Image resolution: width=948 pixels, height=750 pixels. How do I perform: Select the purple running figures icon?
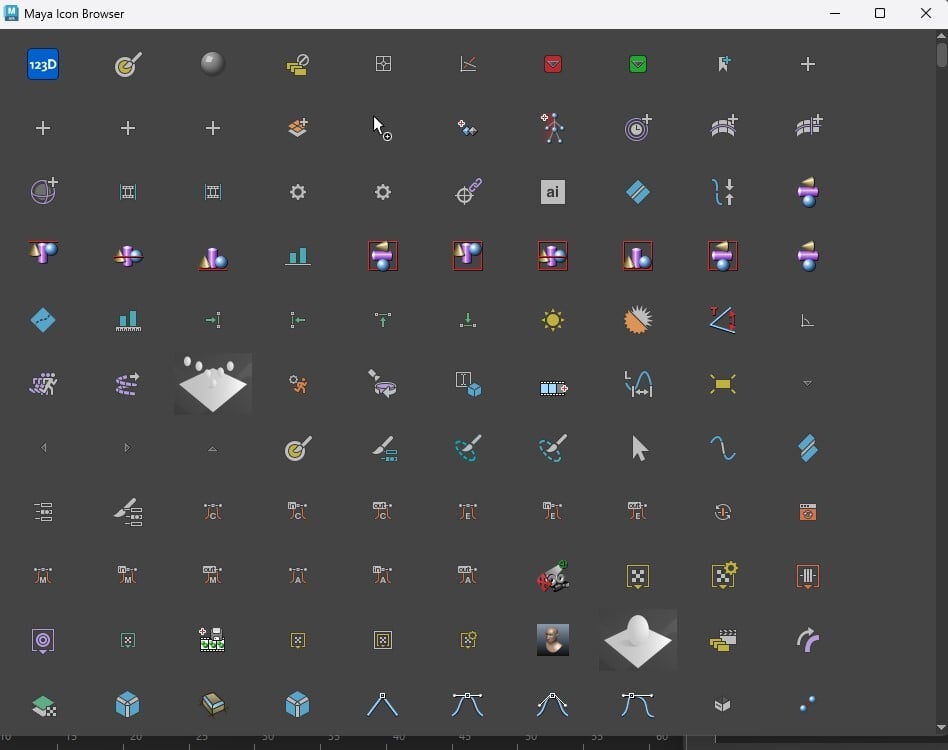tap(43, 384)
